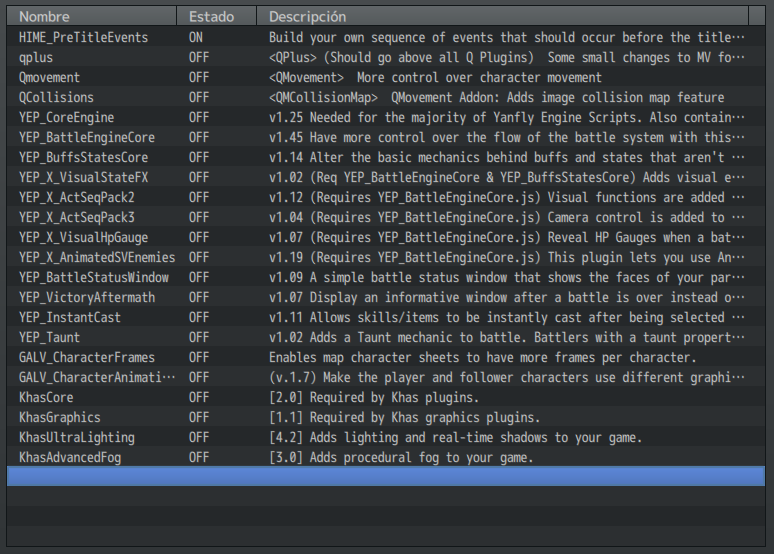The image size is (774, 554).
Task: Click the Estado column header
Action: 217,16
